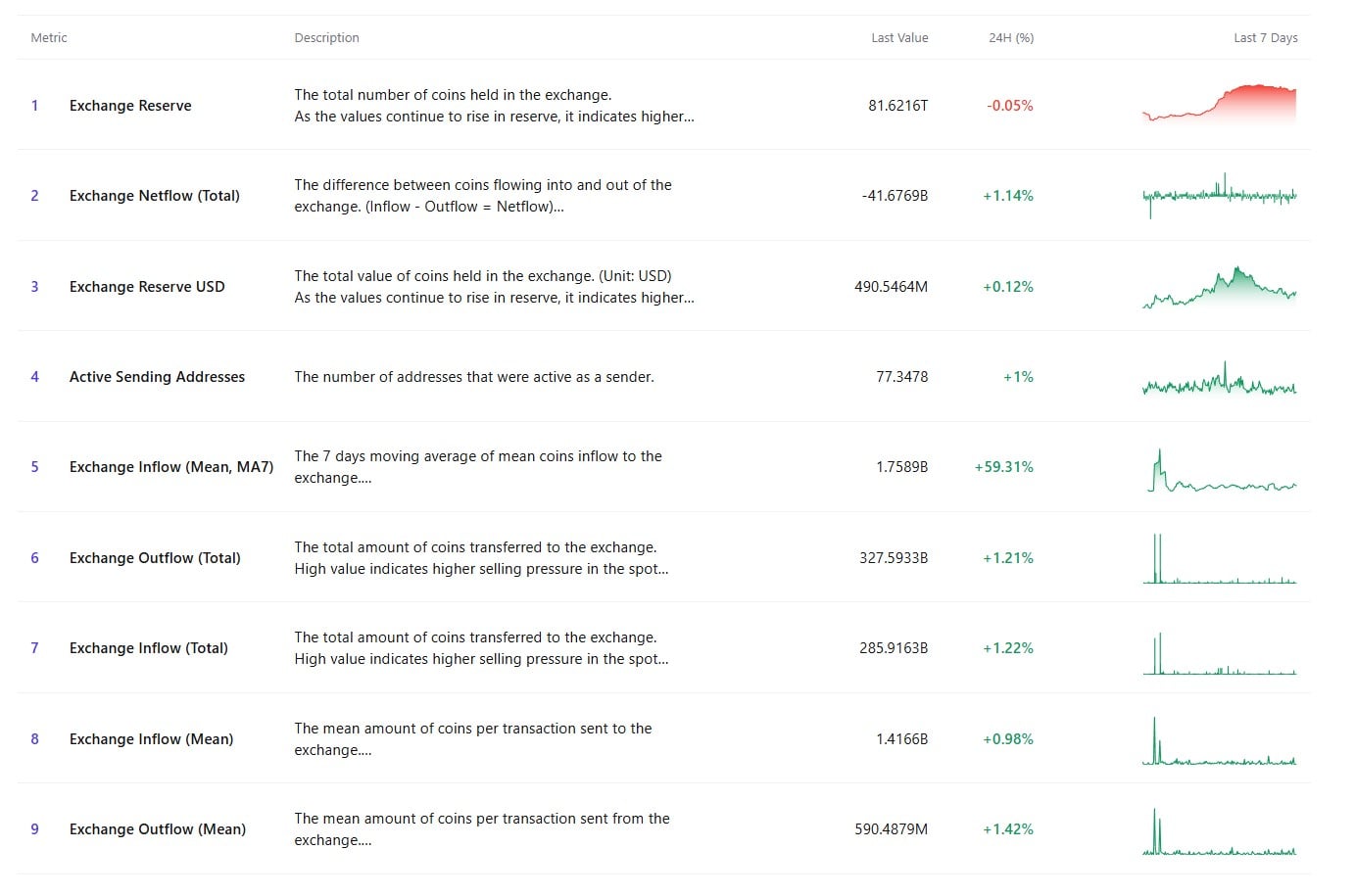Screen dimensions: 1355x896
Task: Select the Exchange Netflow (Total) metric
Action: click(154, 195)
